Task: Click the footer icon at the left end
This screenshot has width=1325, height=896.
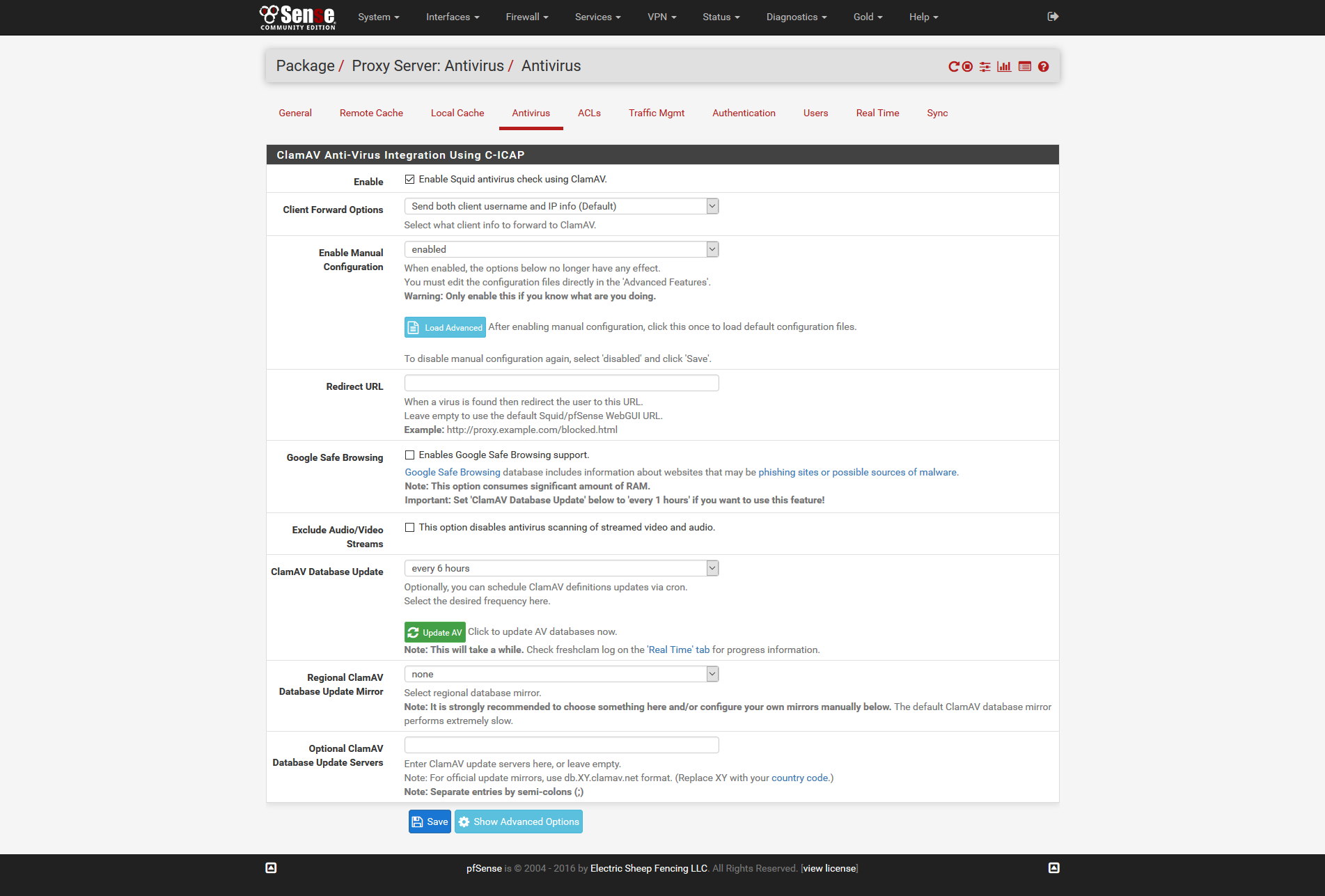Action: [x=271, y=867]
